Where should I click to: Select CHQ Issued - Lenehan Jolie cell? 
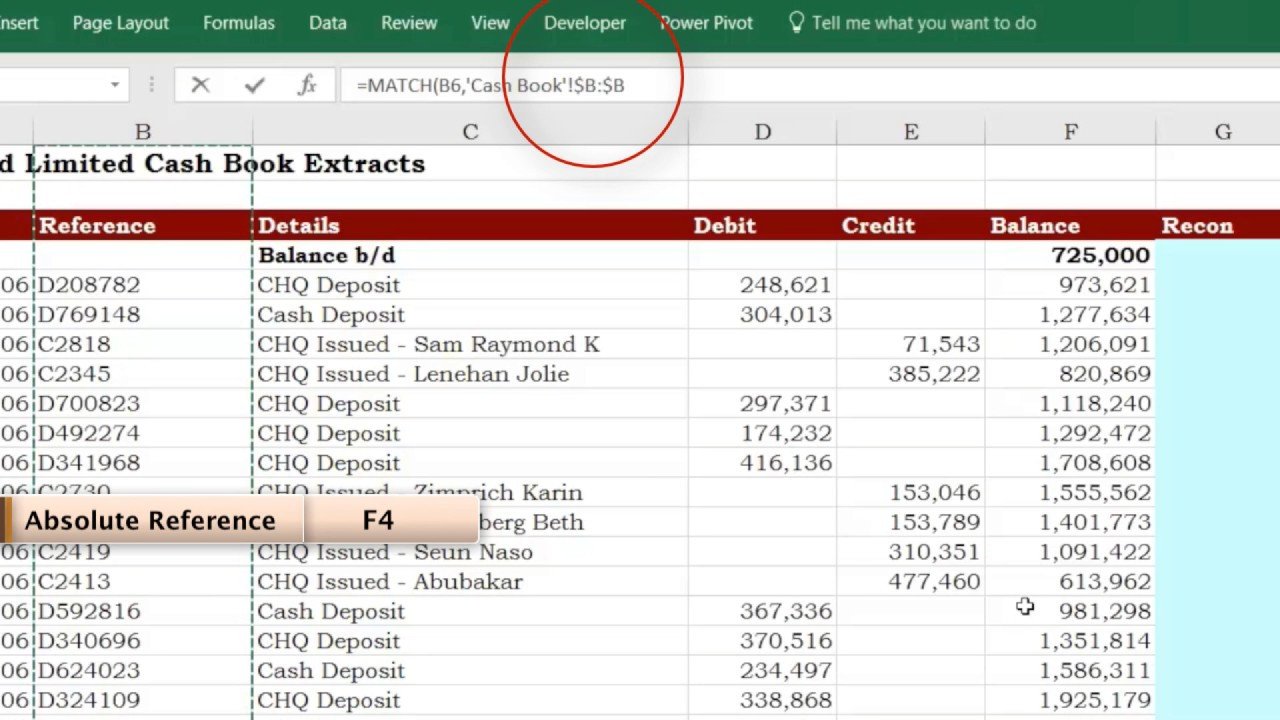click(x=470, y=374)
